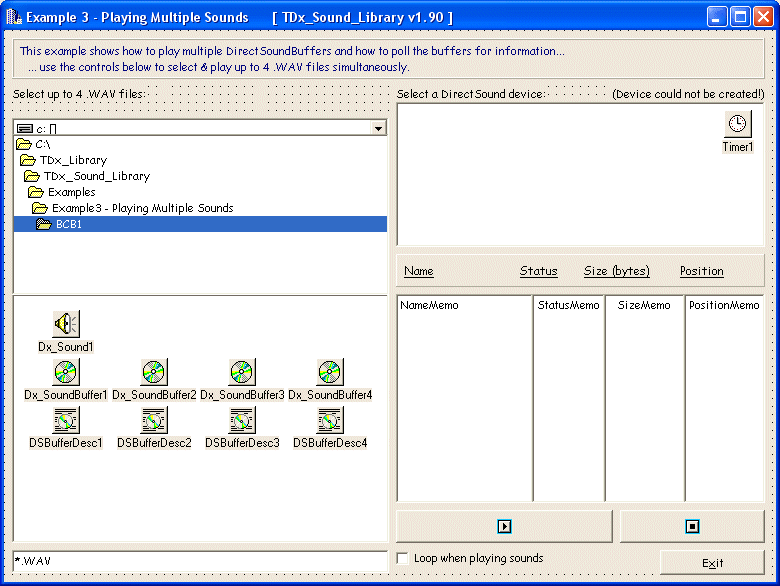Click the 'Select up to 4 .WAV files' label
The height and width of the screenshot is (586, 780).
point(80,94)
